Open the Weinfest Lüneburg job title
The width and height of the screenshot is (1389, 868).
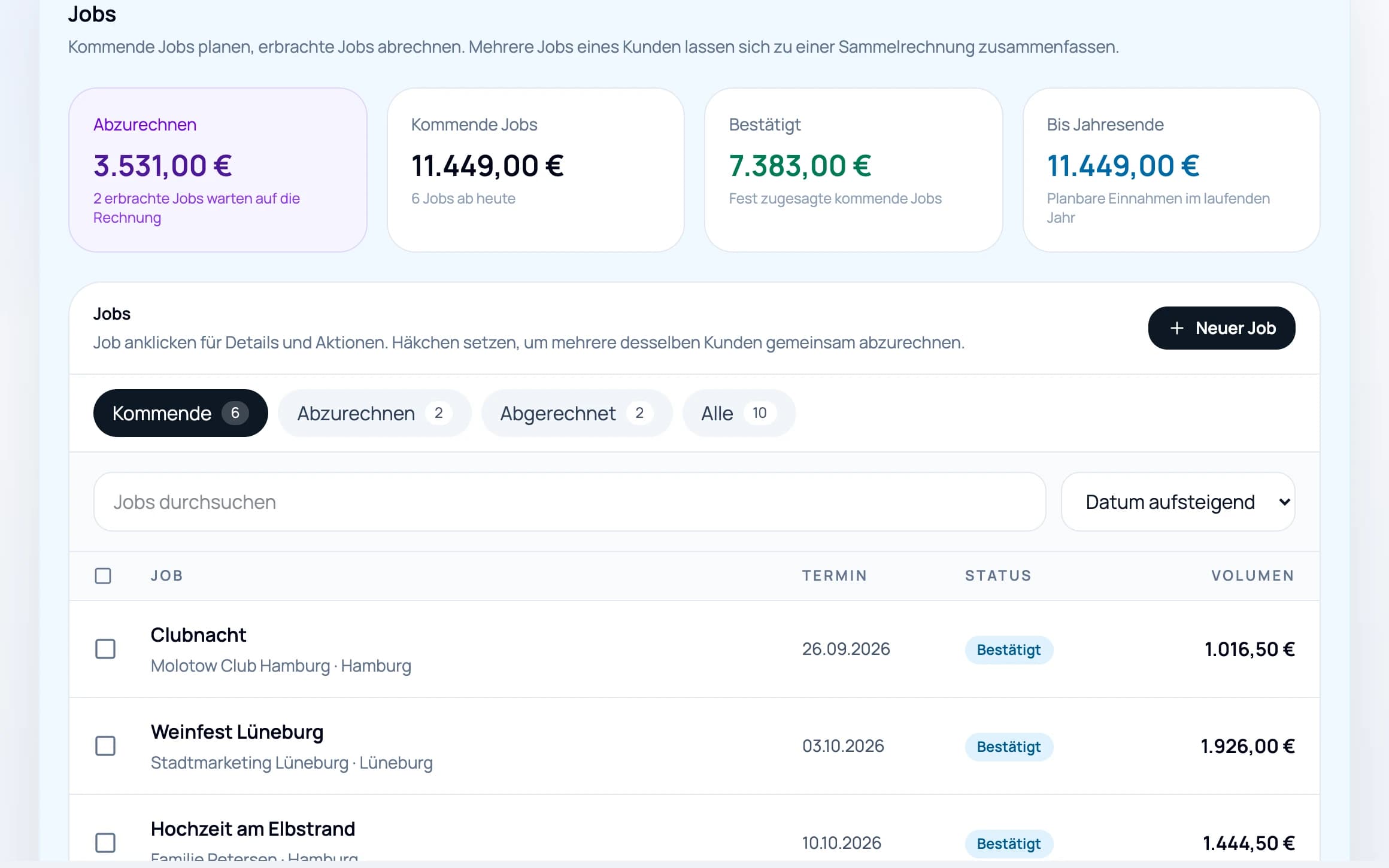click(x=237, y=732)
